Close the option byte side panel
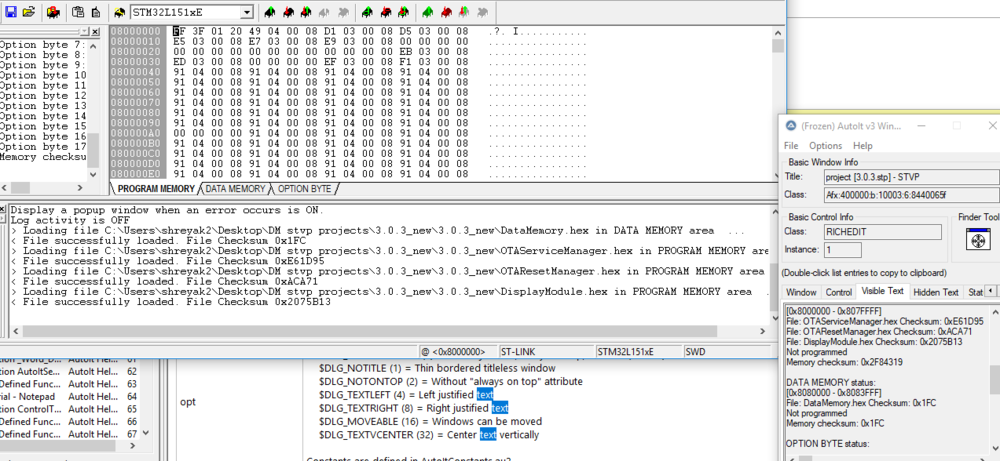Screen dimensions: 1000x461 [x=95, y=32]
